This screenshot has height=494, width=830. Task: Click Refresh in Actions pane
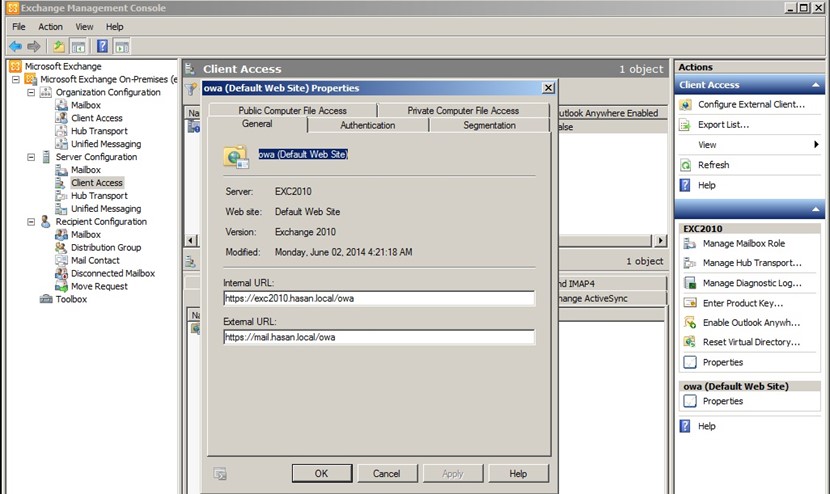713,165
